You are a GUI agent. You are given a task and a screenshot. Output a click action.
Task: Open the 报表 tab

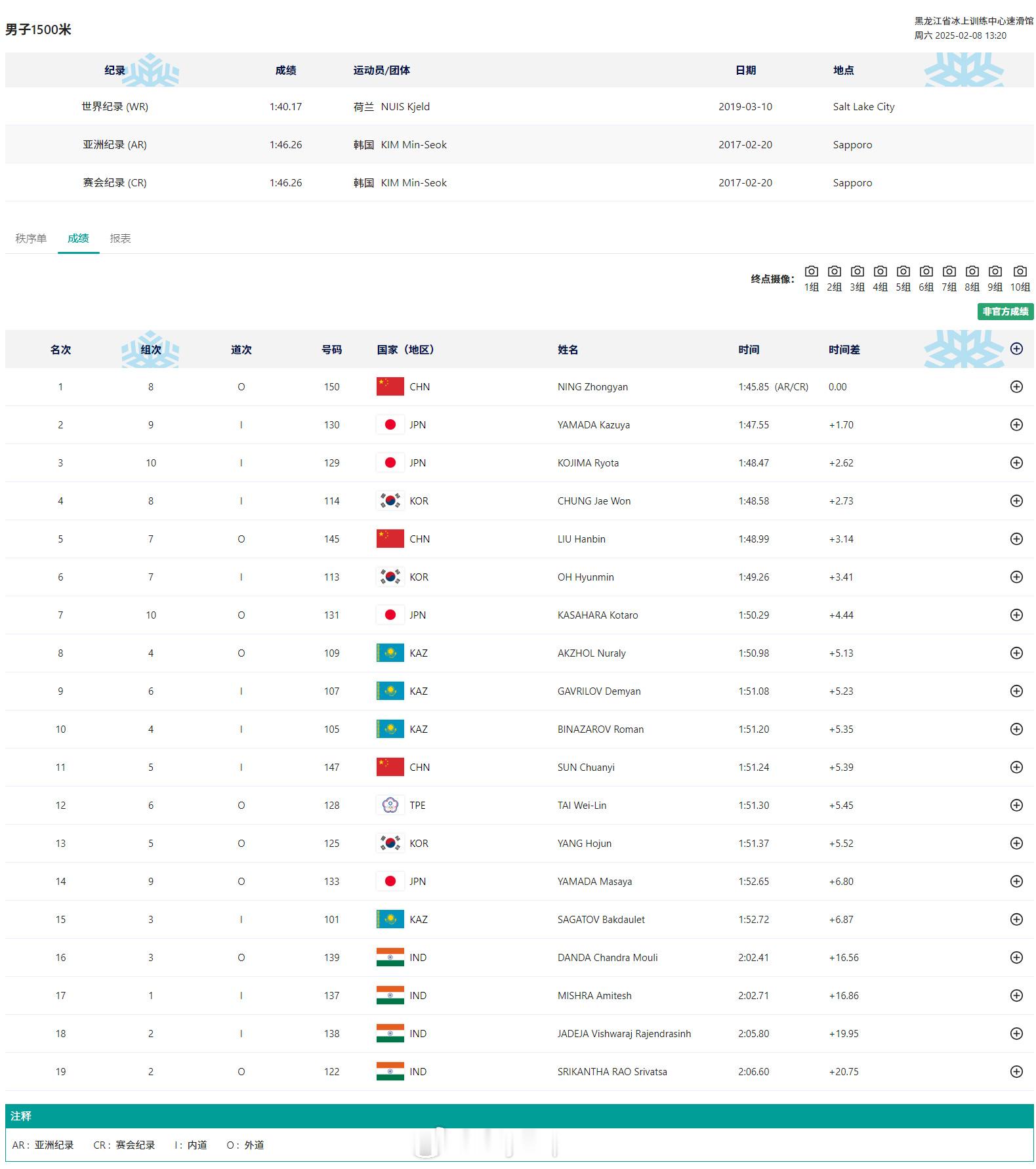click(x=120, y=238)
